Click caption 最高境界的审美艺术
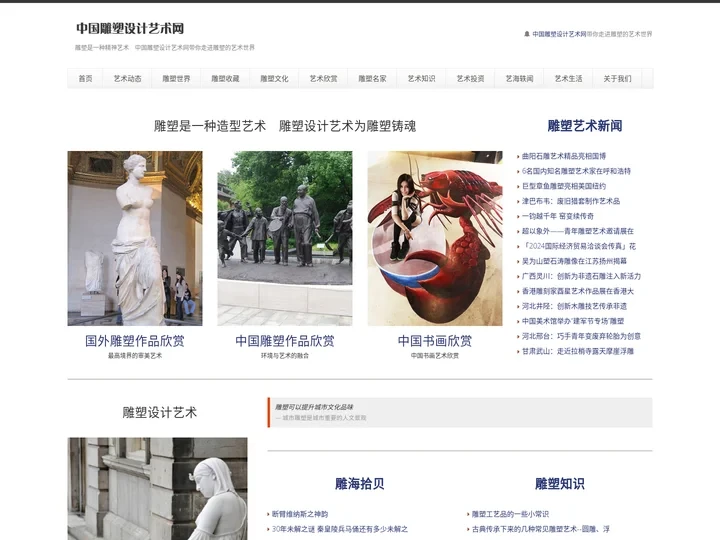This screenshot has height=540, width=720. click(135, 355)
